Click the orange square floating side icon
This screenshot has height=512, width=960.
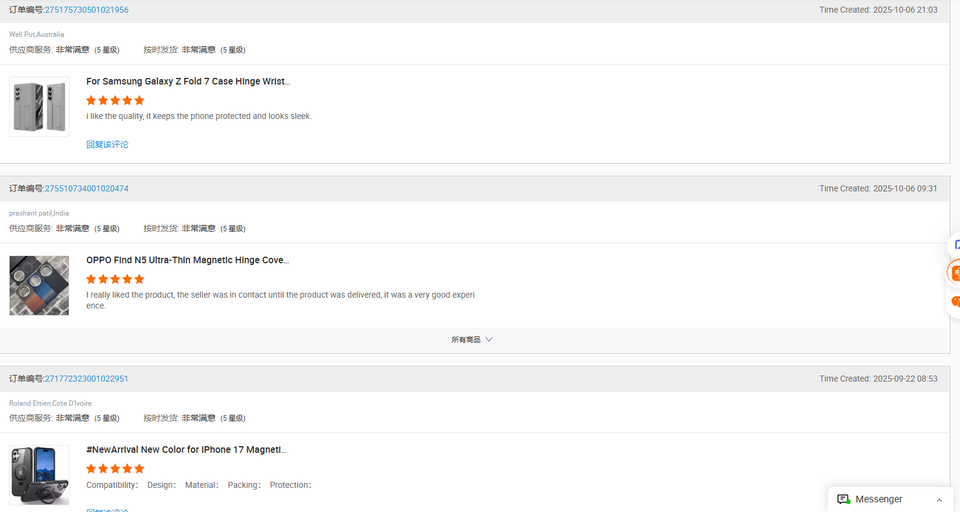coord(955,272)
